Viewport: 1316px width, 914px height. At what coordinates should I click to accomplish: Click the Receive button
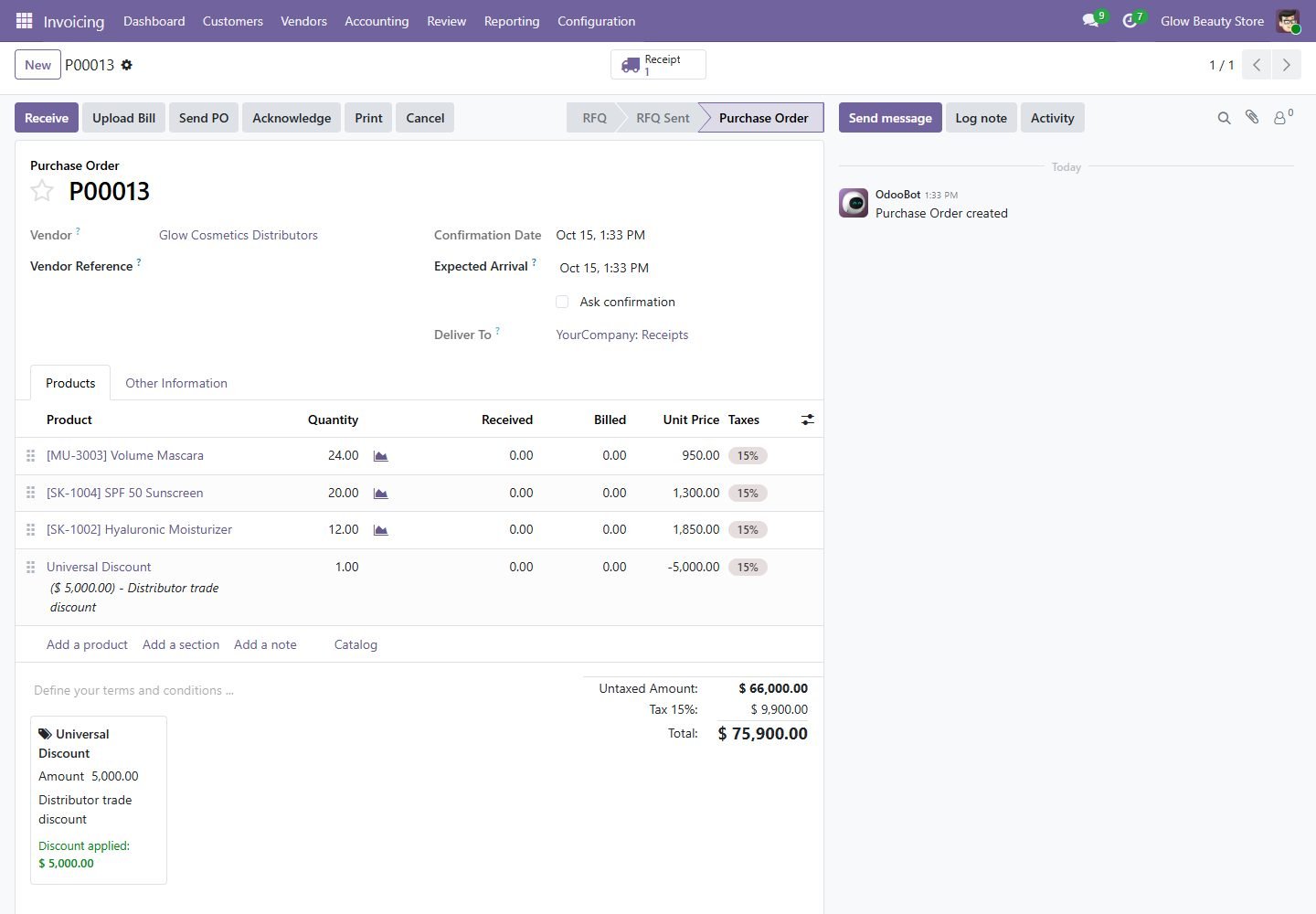(x=47, y=118)
